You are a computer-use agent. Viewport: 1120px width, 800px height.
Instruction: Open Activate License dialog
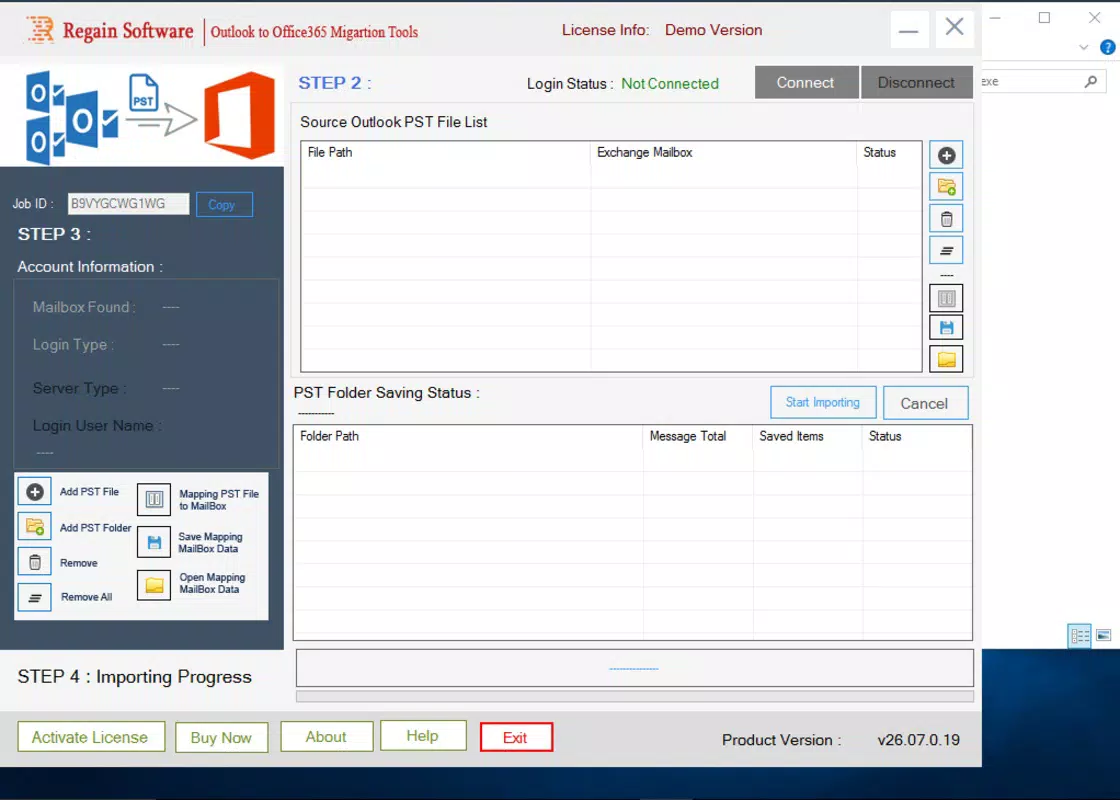[x=91, y=737]
